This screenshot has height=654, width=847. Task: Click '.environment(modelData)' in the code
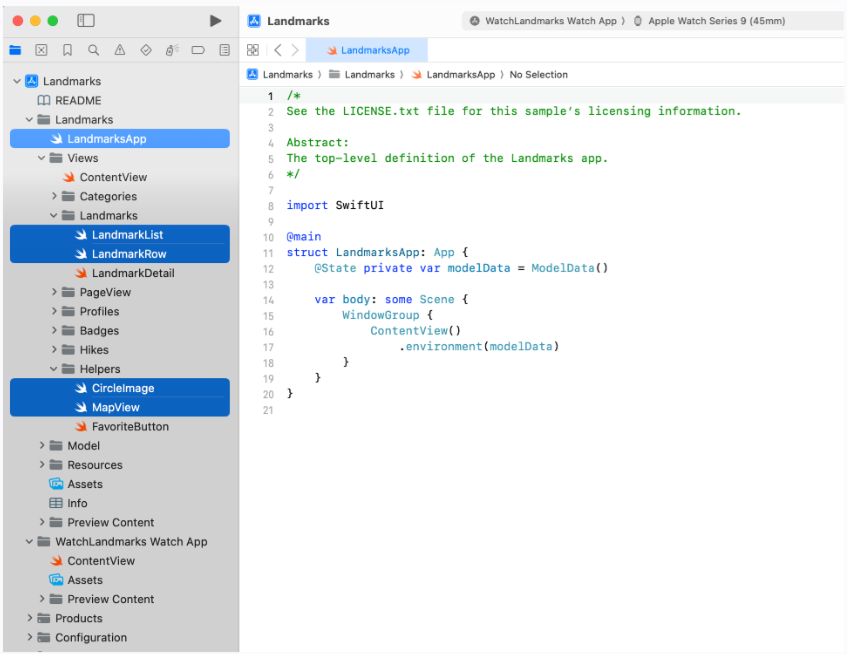tap(479, 346)
